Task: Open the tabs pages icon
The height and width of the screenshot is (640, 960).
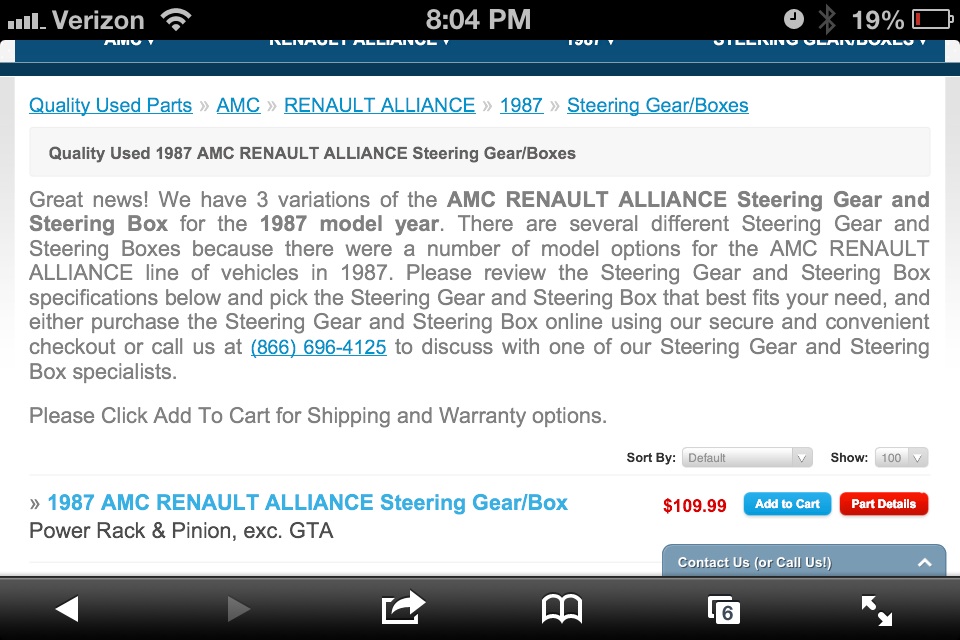Action: [724, 610]
